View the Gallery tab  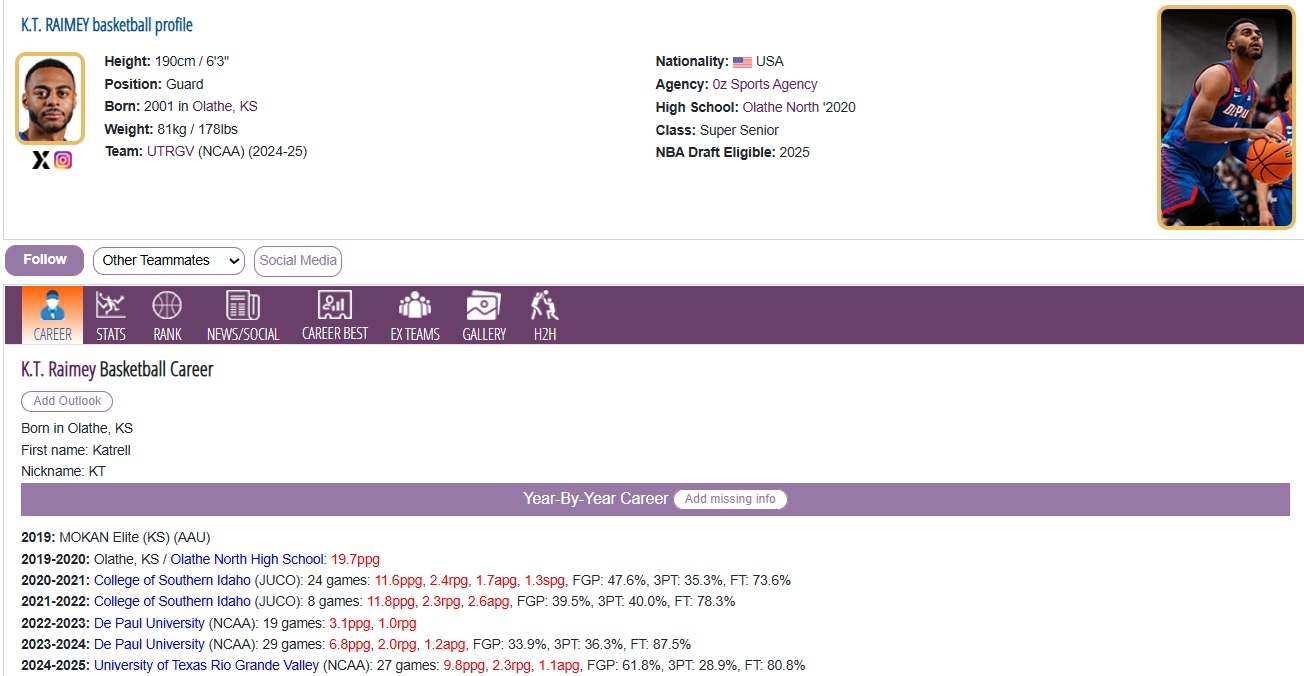[484, 315]
